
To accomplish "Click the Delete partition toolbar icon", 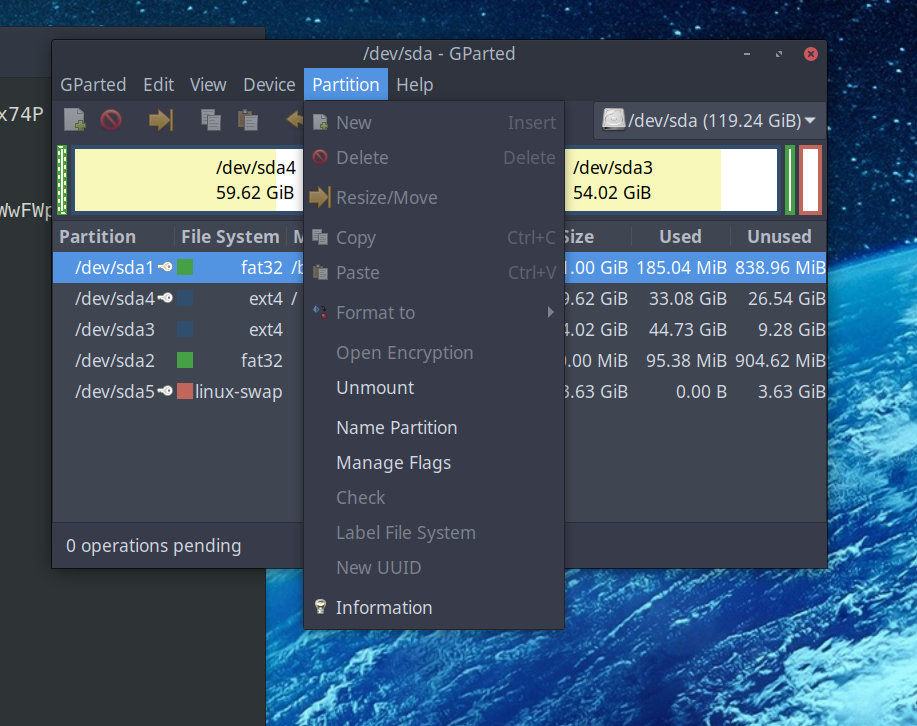I will (111, 120).
